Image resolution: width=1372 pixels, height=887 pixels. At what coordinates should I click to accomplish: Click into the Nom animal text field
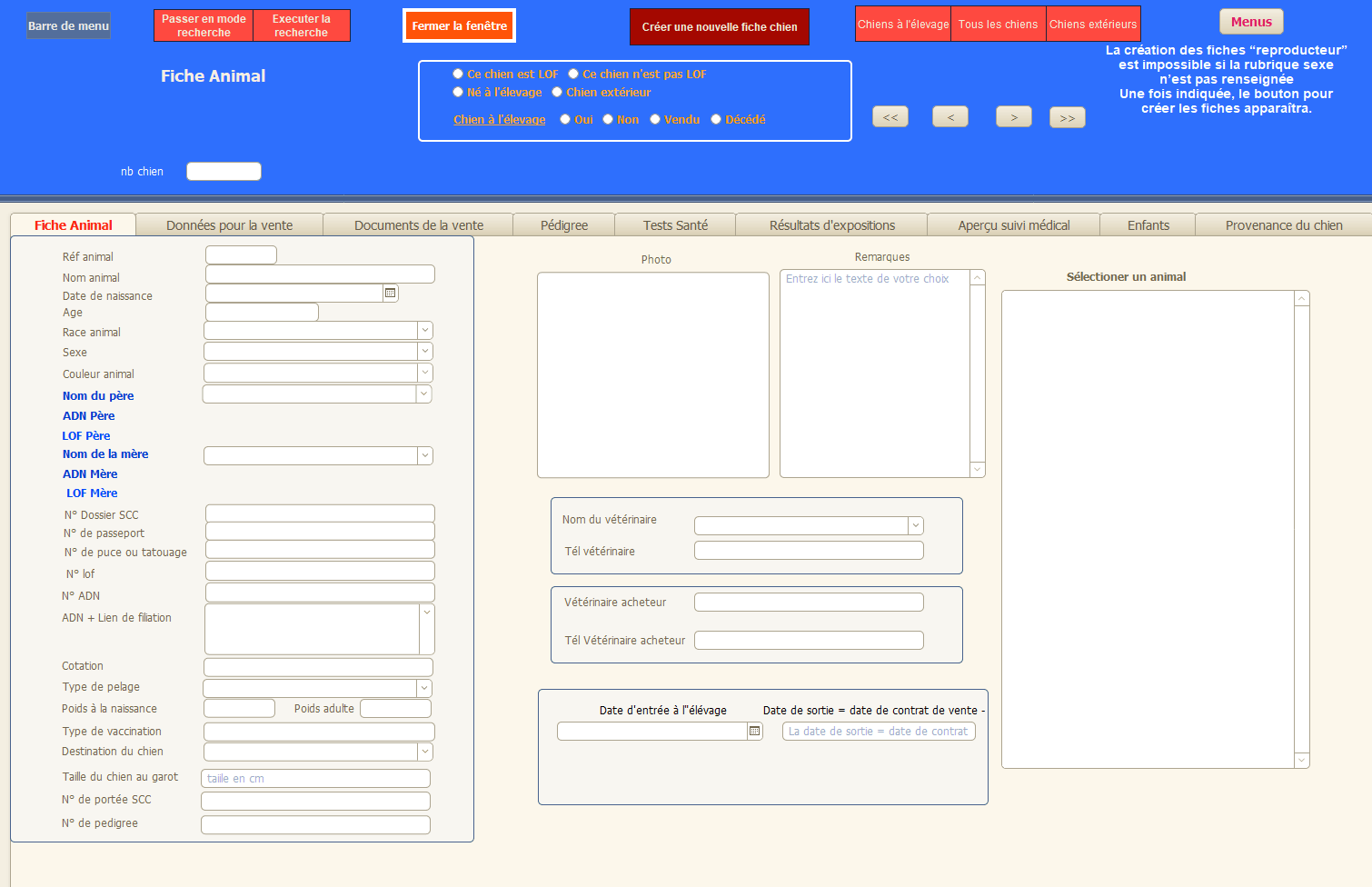point(320,274)
